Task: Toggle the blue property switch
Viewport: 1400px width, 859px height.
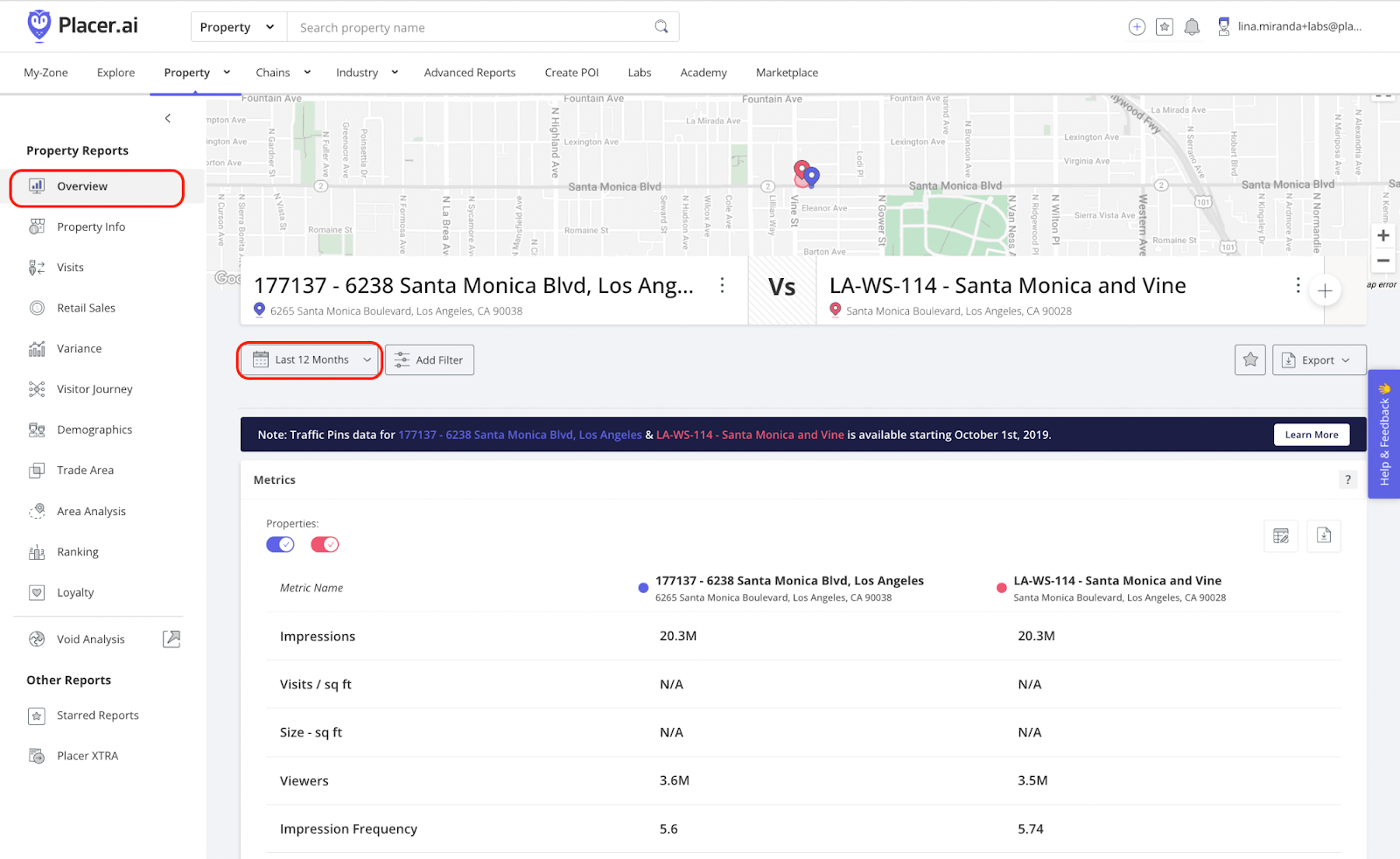Action: point(280,544)
